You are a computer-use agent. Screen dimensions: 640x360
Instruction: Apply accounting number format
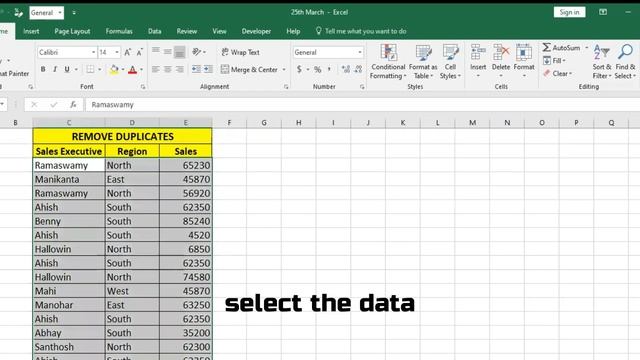299,69
